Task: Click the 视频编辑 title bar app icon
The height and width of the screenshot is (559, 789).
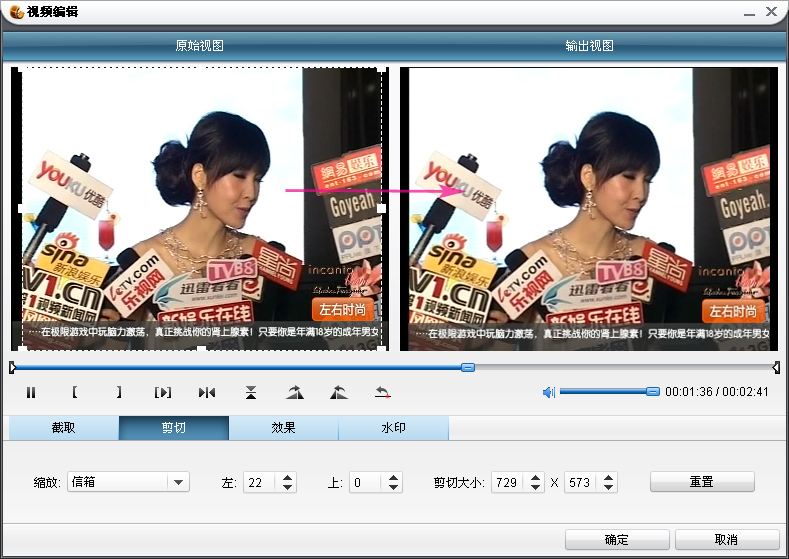Action: coord(17,11)
